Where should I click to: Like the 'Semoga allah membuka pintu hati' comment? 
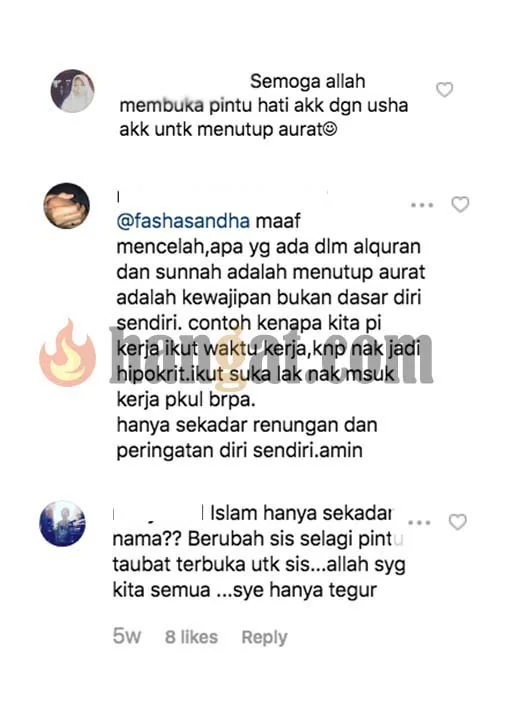(x=444, y=90)
